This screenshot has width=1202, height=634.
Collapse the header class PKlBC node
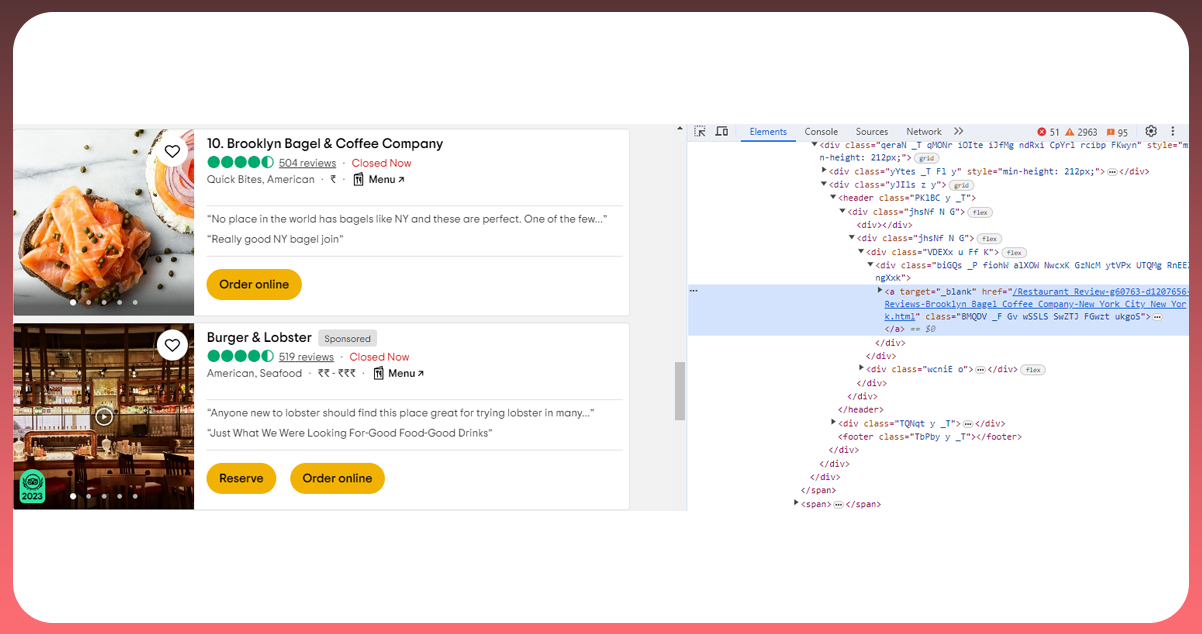[x=833, y=198]
